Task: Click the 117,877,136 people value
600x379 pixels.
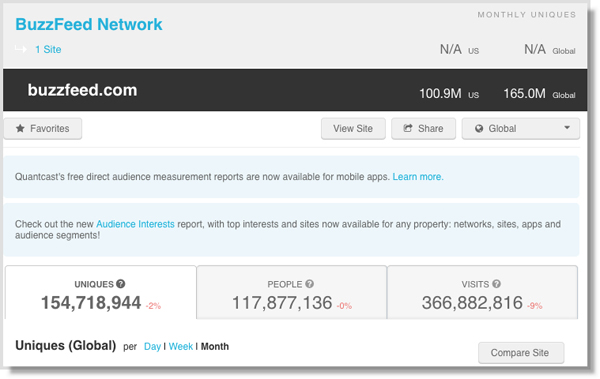Action: coord(282,303)
